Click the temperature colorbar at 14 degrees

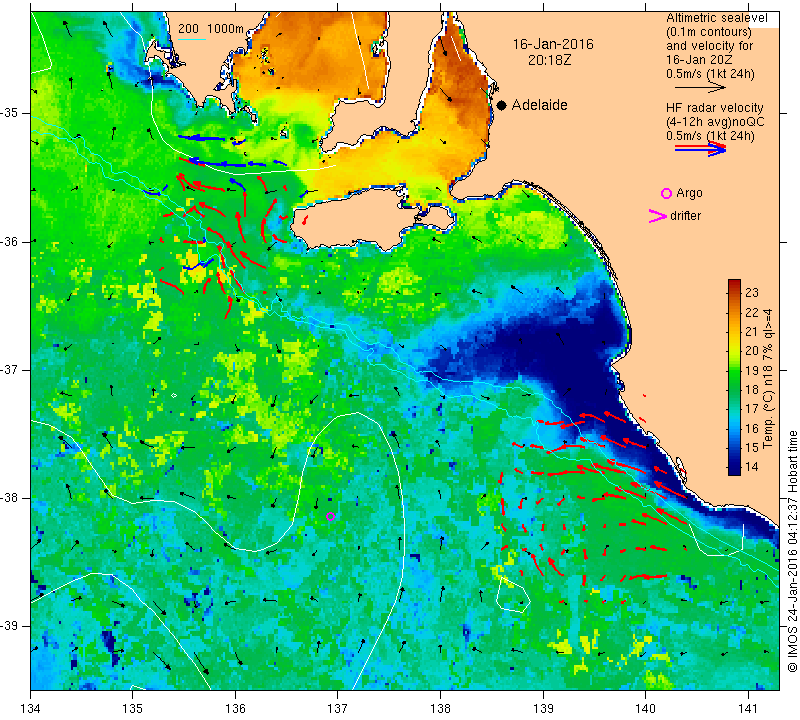[x=734, y=466]
